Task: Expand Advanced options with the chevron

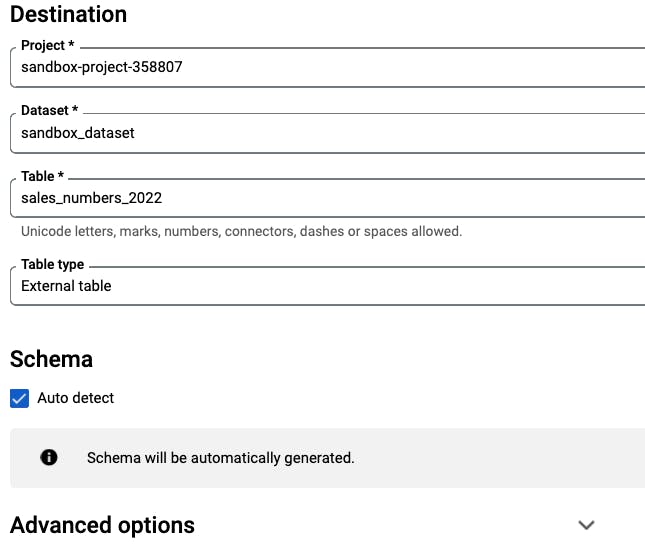Action: click(x=586, y=525)
